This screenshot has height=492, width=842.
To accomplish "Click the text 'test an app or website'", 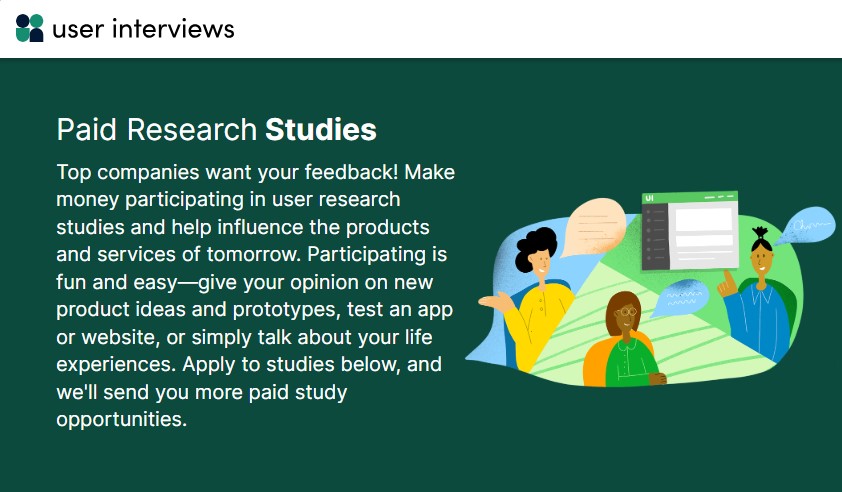I will pyautogui.click(x=255, y=323).
